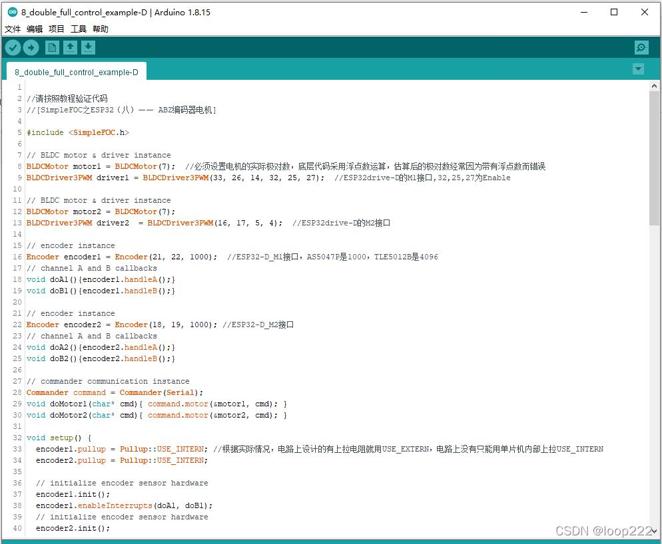Click the '// encoder instance' comment on line 15

pos(71,245)
